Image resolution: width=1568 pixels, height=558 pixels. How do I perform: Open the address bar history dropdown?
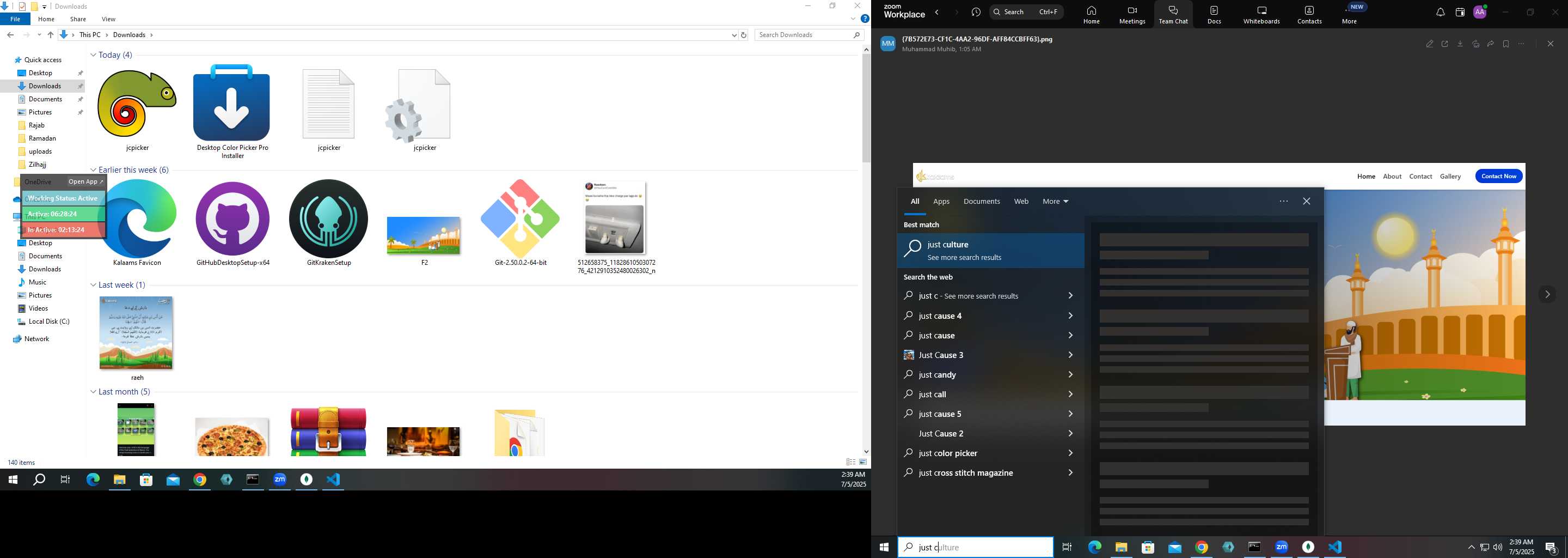coord(734,35)
